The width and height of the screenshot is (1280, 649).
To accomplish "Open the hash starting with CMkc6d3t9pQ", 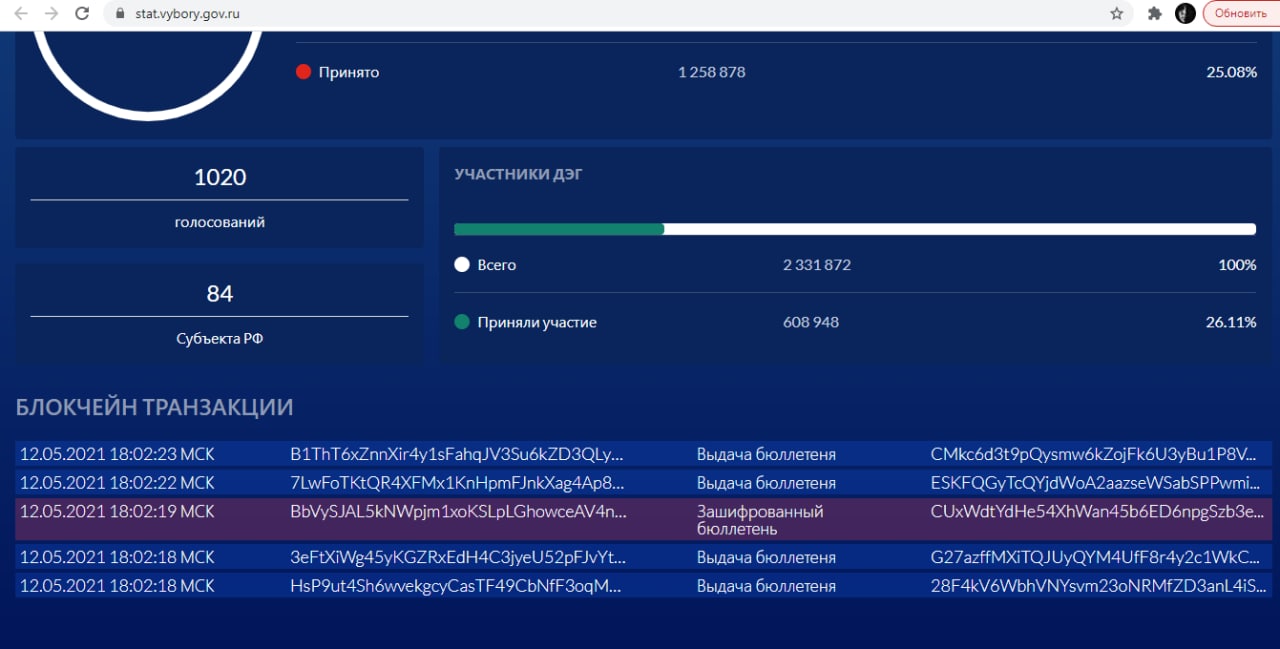I will [1094, 454].
